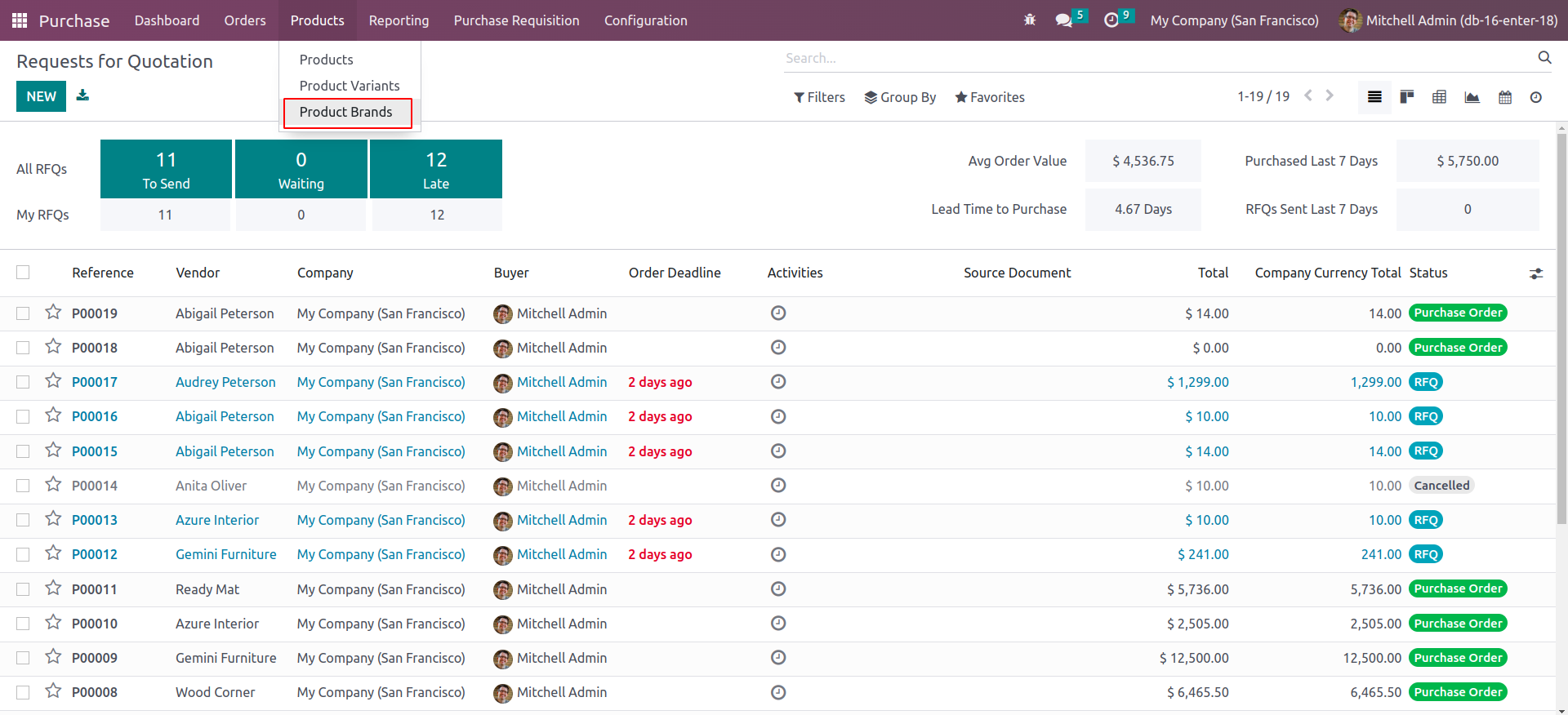Screen dimensions: 1568x715
Task: Switch to list view
Action: 1374,97
